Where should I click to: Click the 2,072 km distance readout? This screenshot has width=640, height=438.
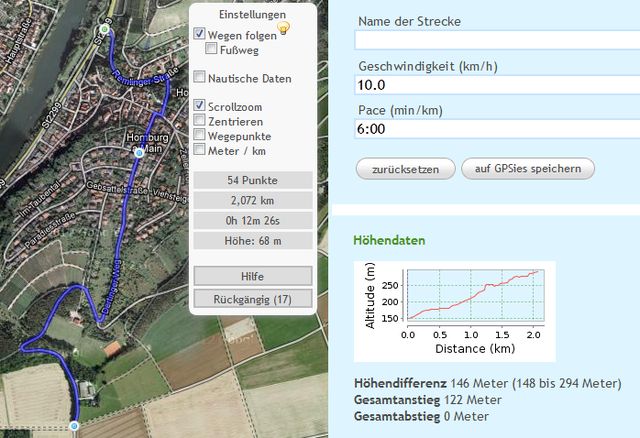click(x=252, y=201)
